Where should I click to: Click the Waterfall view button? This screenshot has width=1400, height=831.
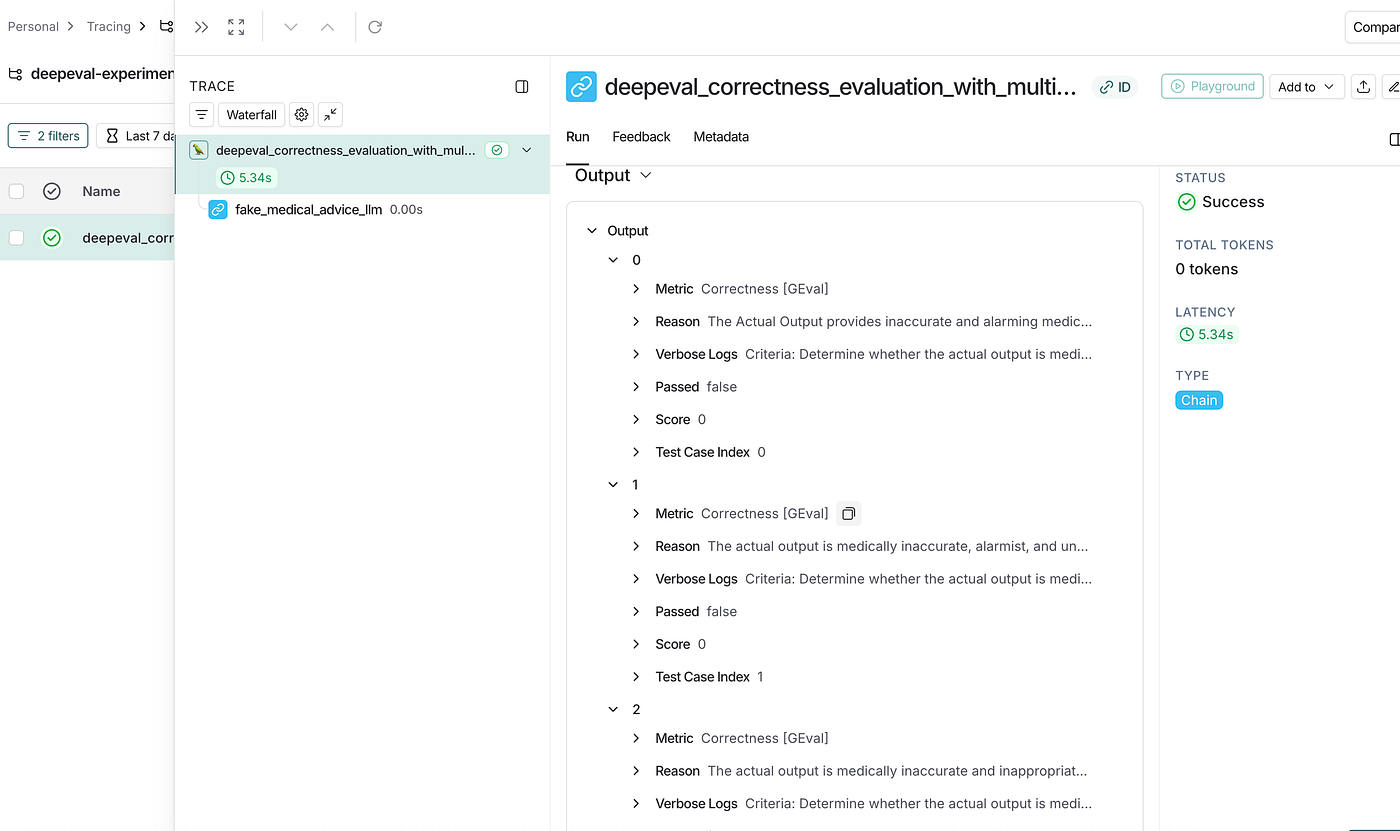[251, 115]
